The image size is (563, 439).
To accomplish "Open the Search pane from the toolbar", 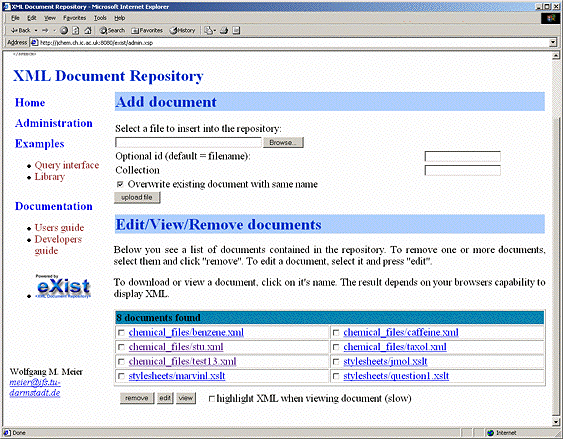I will tap(112, 31).
